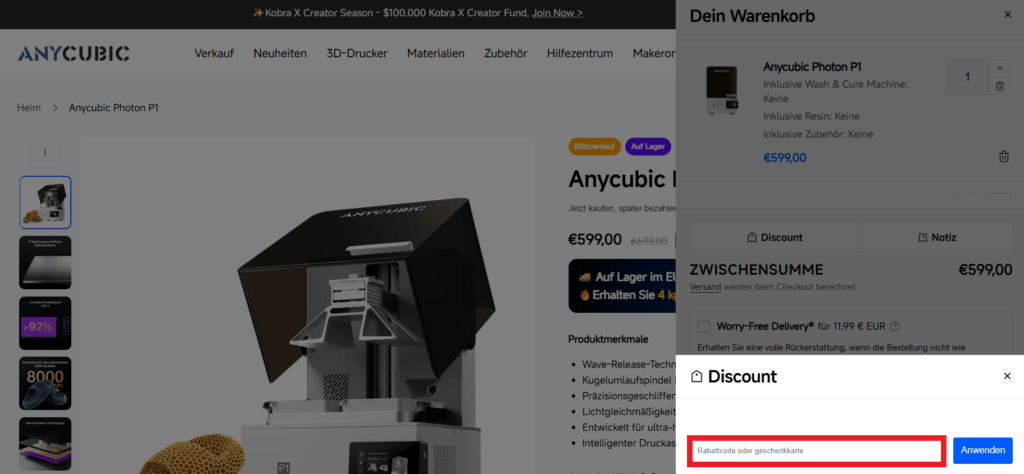This screenshot has height=474, width=1024.
Task: Click the blue €599,00 cart item price
Action: click(x=785, y=157)
